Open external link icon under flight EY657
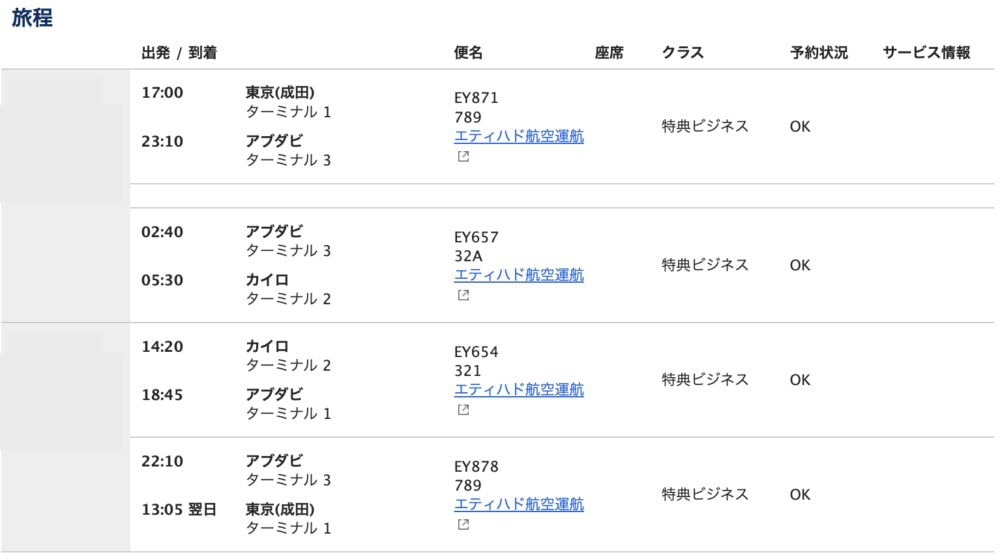Image resolution: width=1000 pixels, height=559 pixels. [x=464, y=295]
